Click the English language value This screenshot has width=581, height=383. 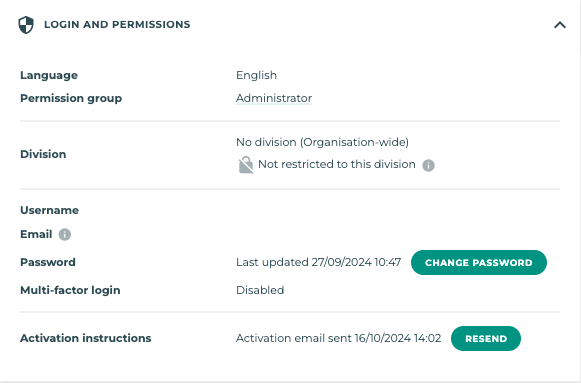point(256,75)
